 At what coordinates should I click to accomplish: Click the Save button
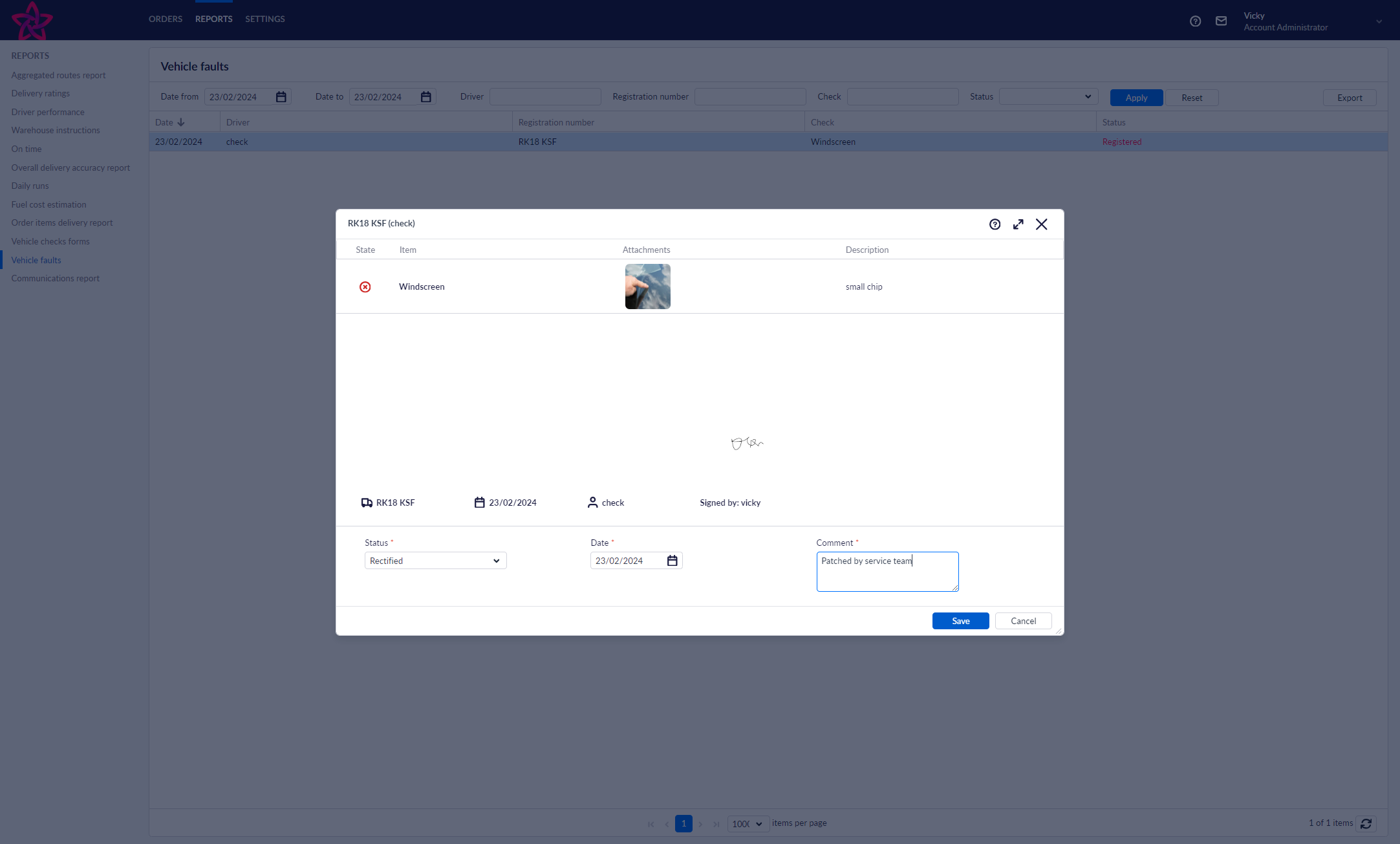961,621
